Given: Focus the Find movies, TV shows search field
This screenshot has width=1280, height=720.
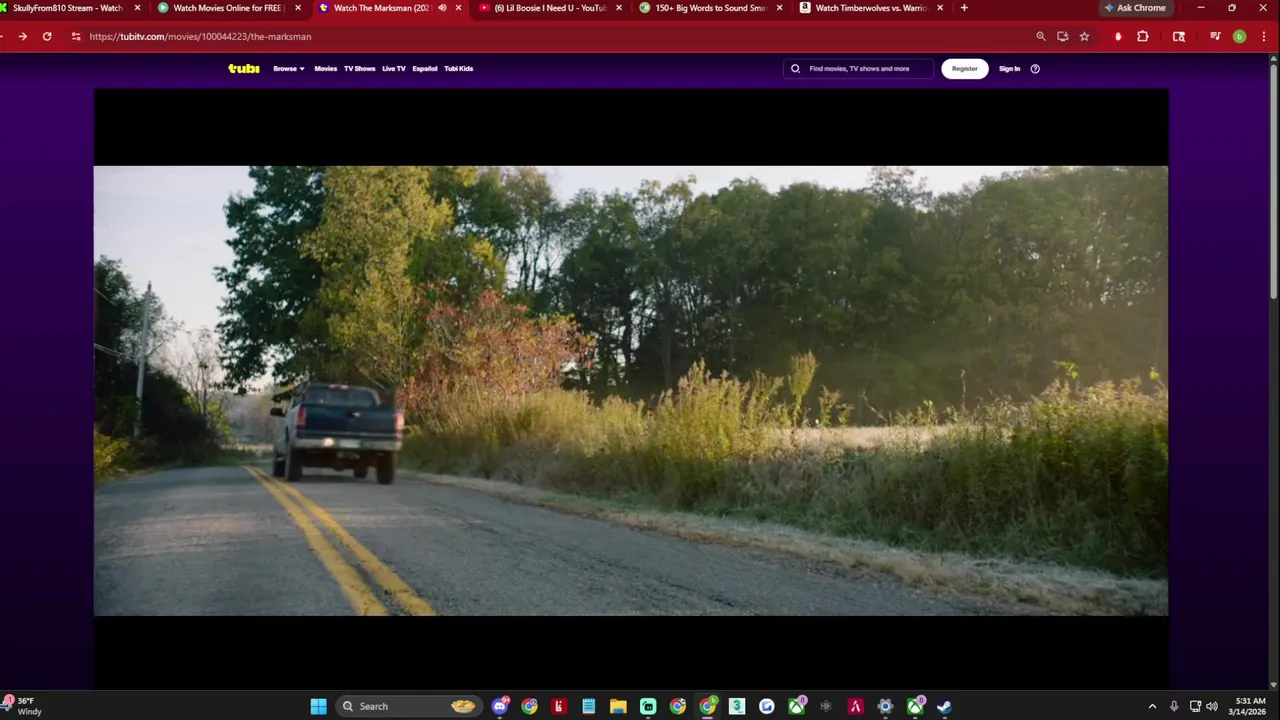Looking at the screenshot, I should (x=859, y=69).
